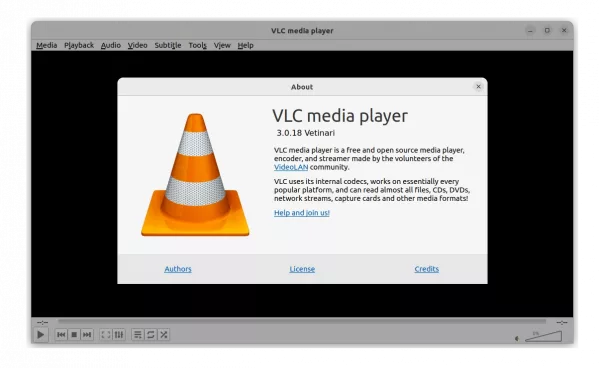Image resolution: width=600 pixels, height=368 pixels.
Task: Click the Play button in VLC controls
Action: point(41,335)
